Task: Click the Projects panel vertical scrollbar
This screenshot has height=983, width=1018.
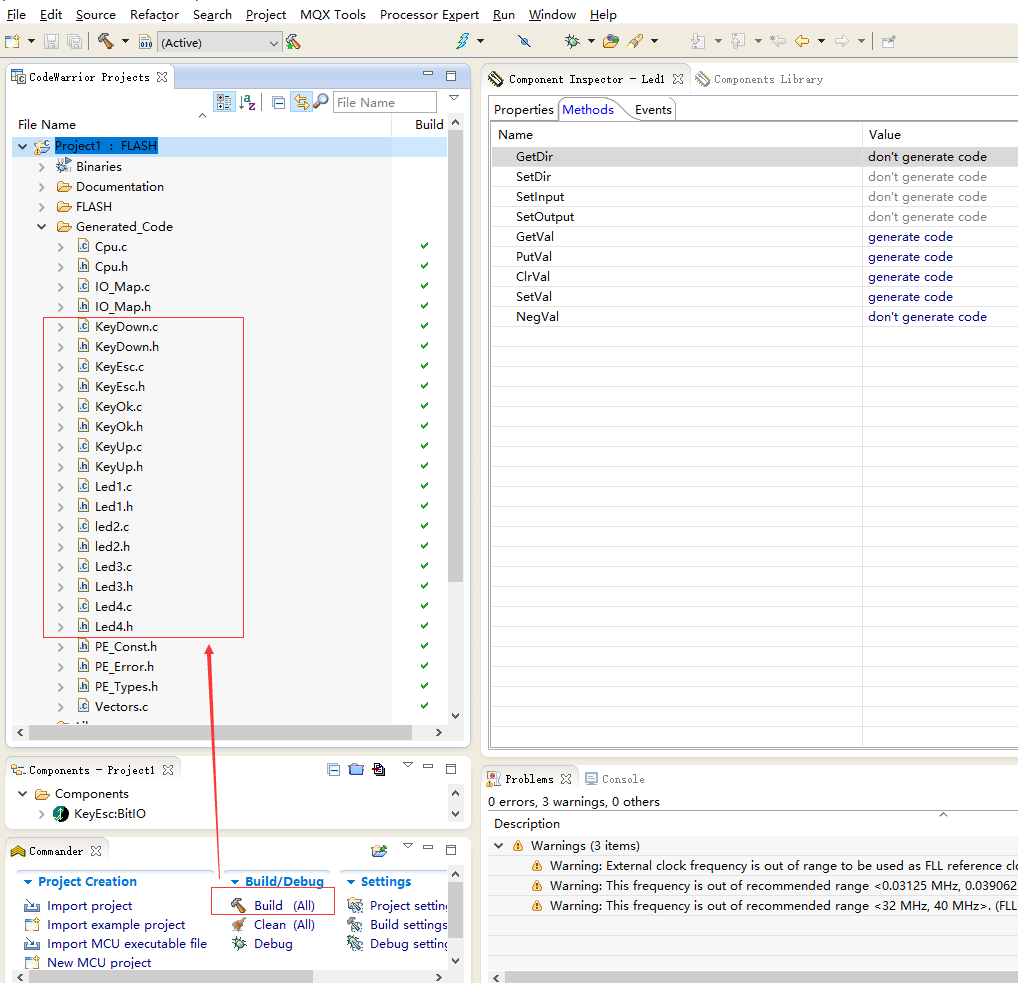Action: coord(455,357)
